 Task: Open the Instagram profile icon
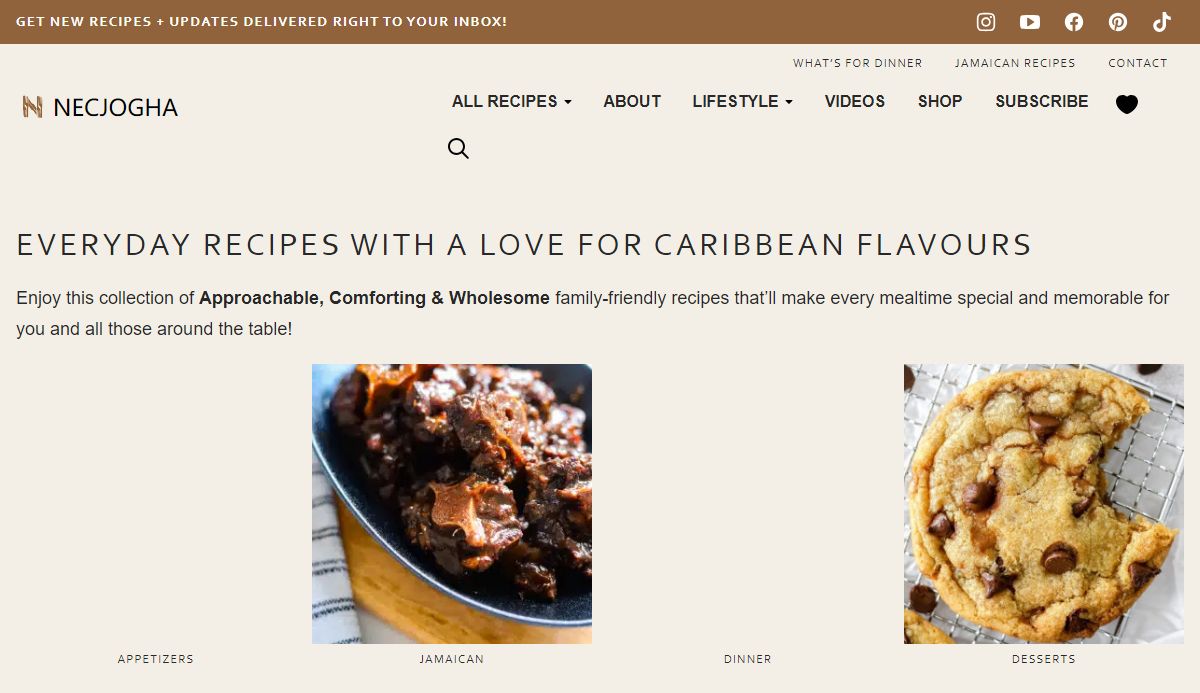(986, 22)
